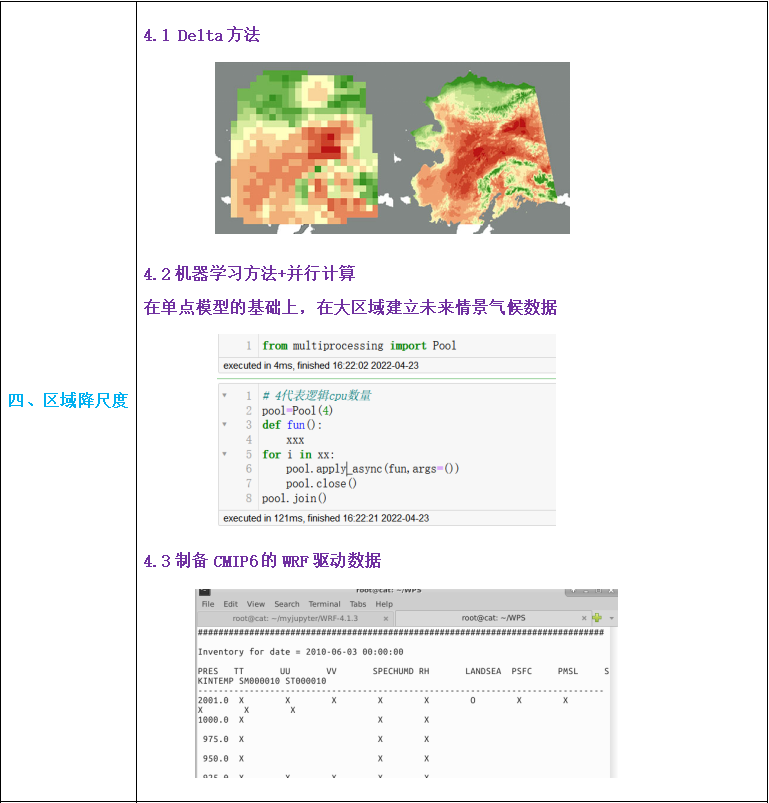Click 'KINTEMP SM000010 ST000010' terminal line
Viewport: 769px width, 803px height.
(262, 681)
